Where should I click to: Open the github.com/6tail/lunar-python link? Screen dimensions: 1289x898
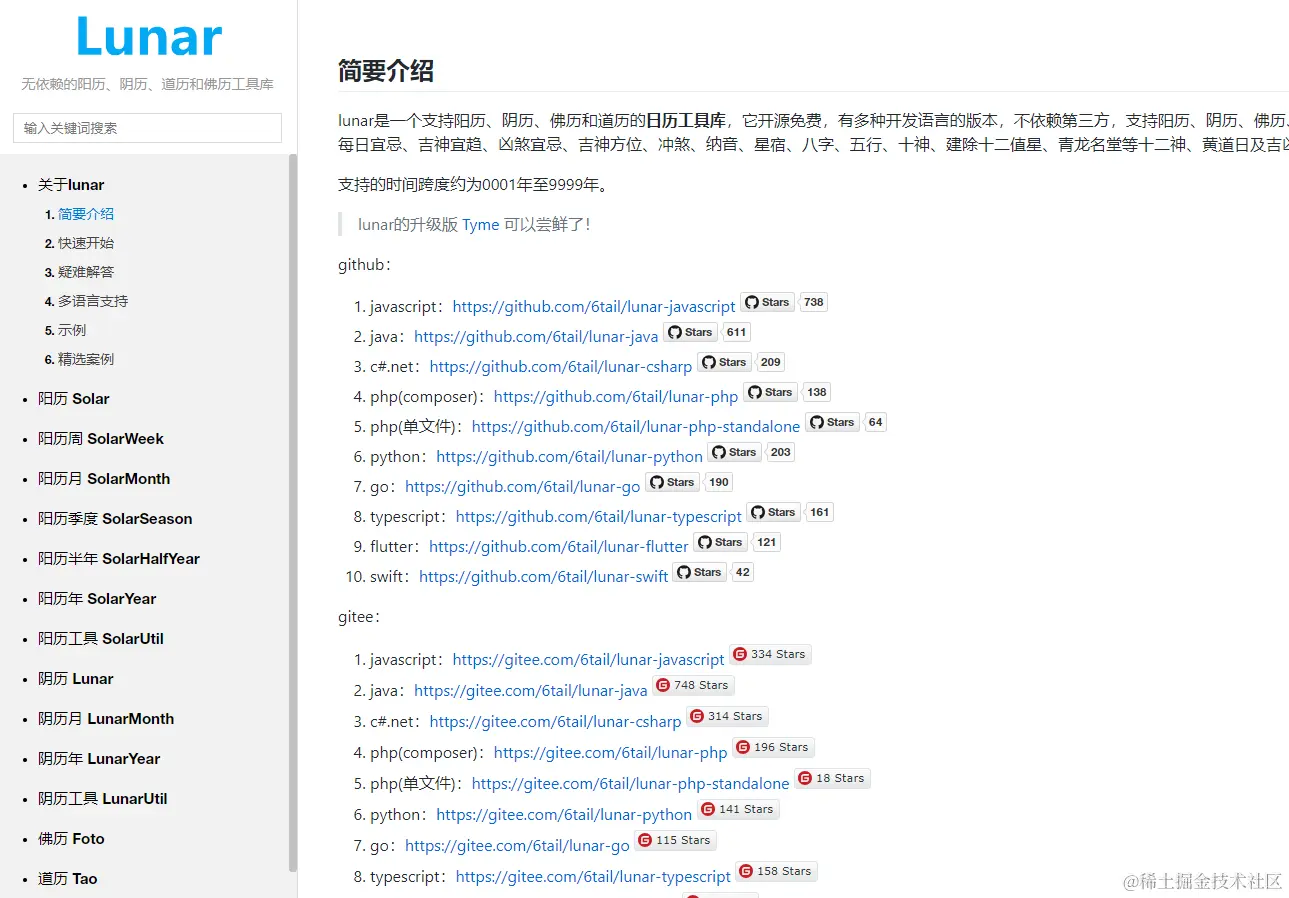click(x=570, y=457)
